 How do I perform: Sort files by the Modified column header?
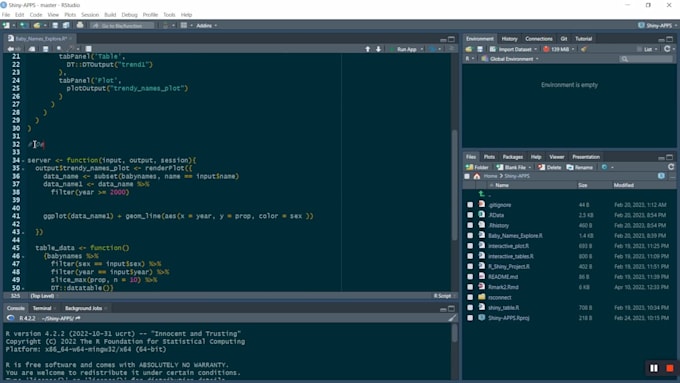point(624,185)
